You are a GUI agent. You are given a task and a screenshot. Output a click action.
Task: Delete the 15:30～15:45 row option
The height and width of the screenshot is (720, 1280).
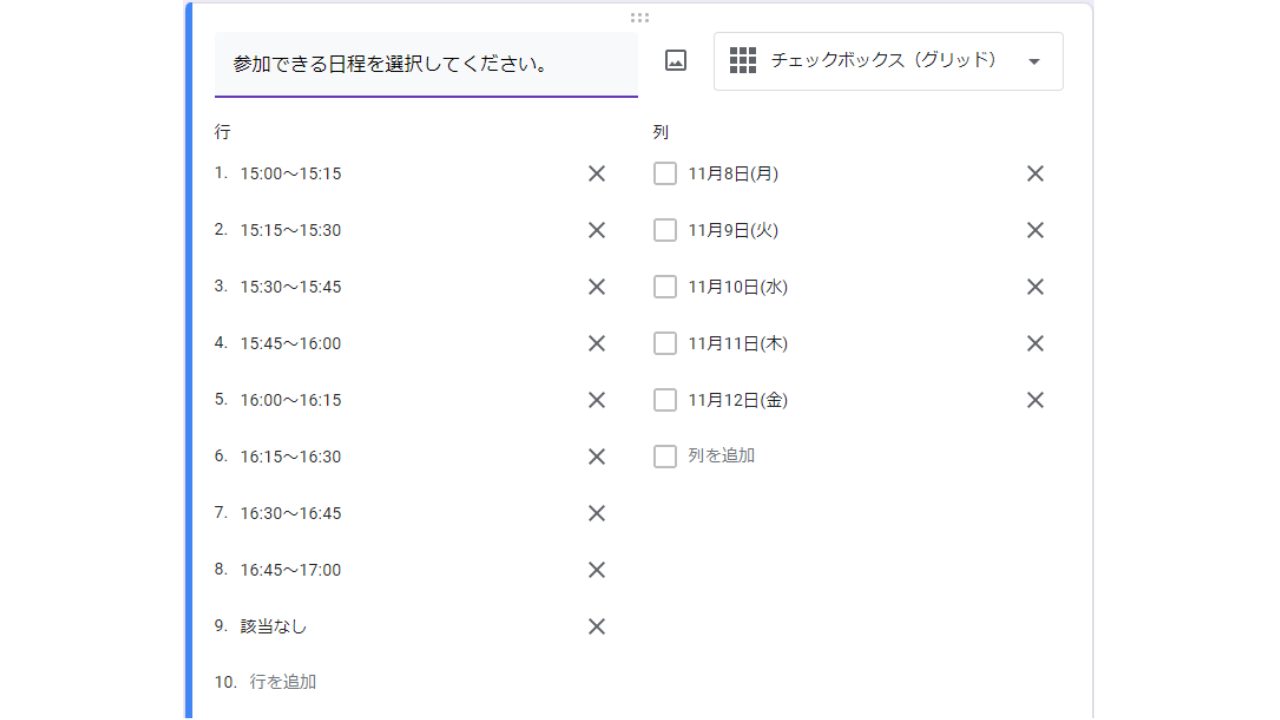[597, 287]
